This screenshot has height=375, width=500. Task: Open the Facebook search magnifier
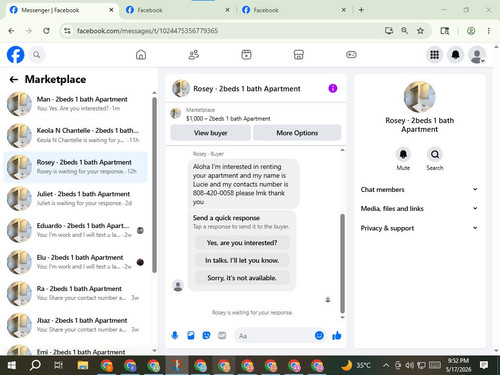(x=37, y=55)
